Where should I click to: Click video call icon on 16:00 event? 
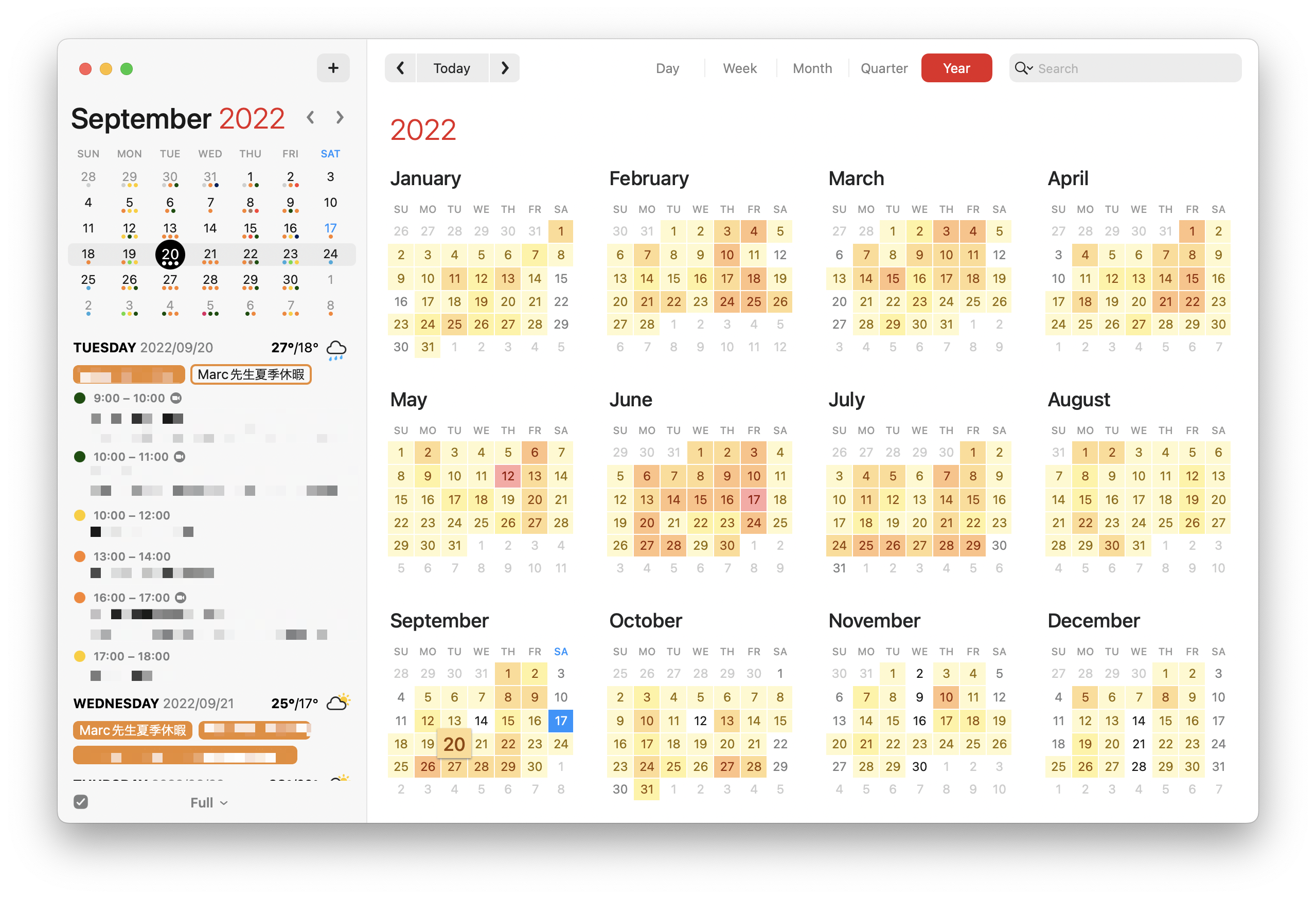(x=181, y=597)
